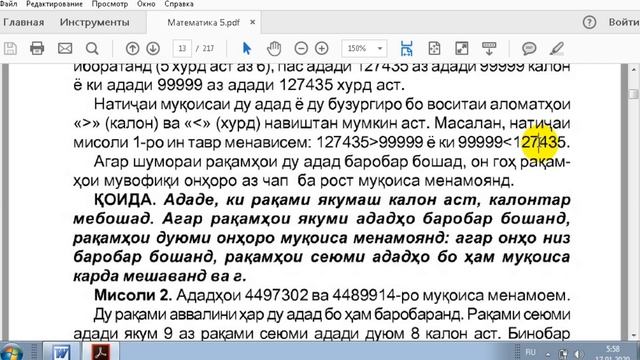640x360 pixels.
Task: Click the page number field showing 13
Action: point(182,49)
